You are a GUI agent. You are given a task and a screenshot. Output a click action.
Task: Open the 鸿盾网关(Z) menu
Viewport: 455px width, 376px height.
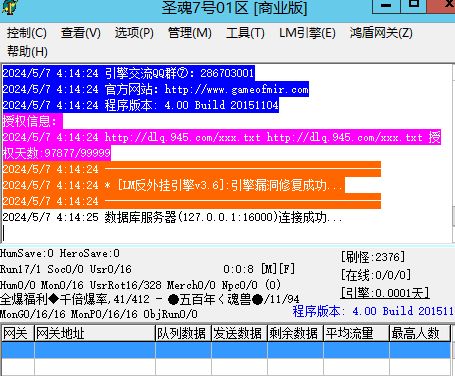[x=381, y=33]
